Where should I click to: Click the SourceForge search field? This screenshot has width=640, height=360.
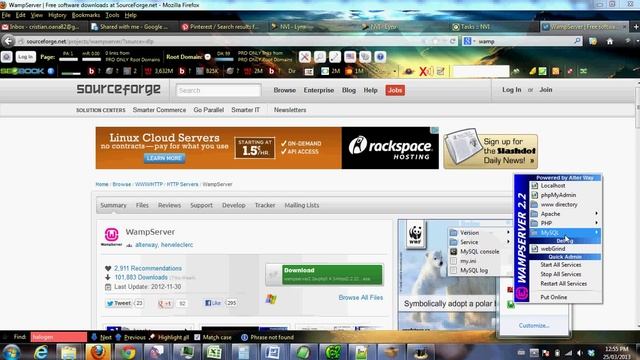[218, 90]
